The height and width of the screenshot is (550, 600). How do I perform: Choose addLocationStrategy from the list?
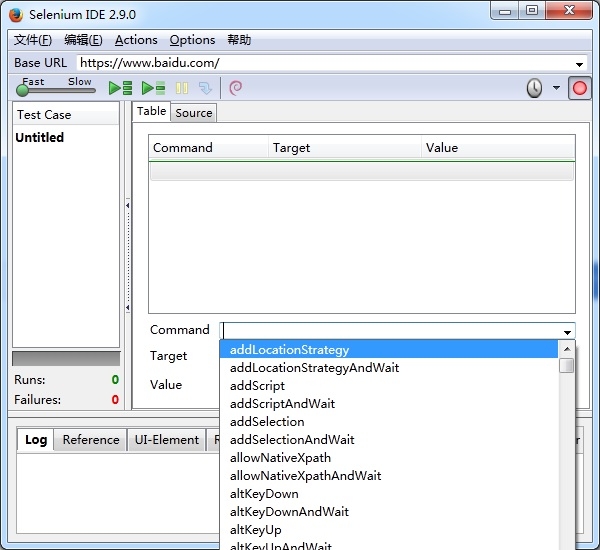coord(389,350)
